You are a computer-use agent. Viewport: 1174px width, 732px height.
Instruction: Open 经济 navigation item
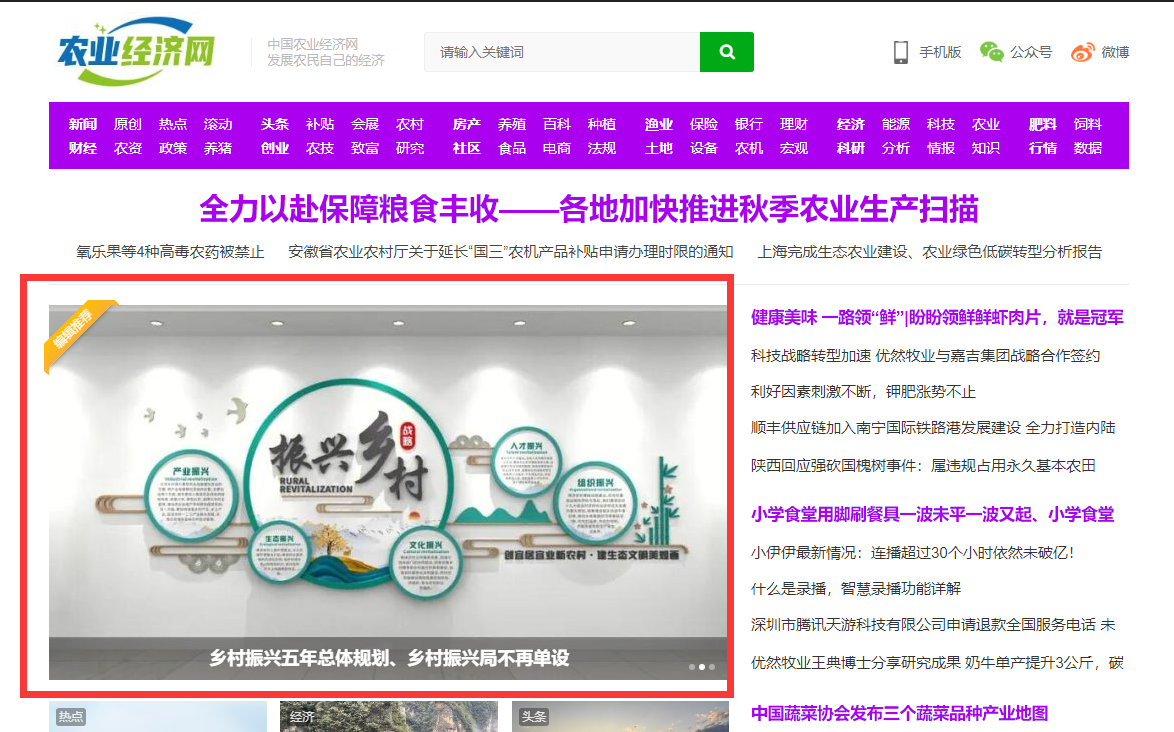coord(851,124)
